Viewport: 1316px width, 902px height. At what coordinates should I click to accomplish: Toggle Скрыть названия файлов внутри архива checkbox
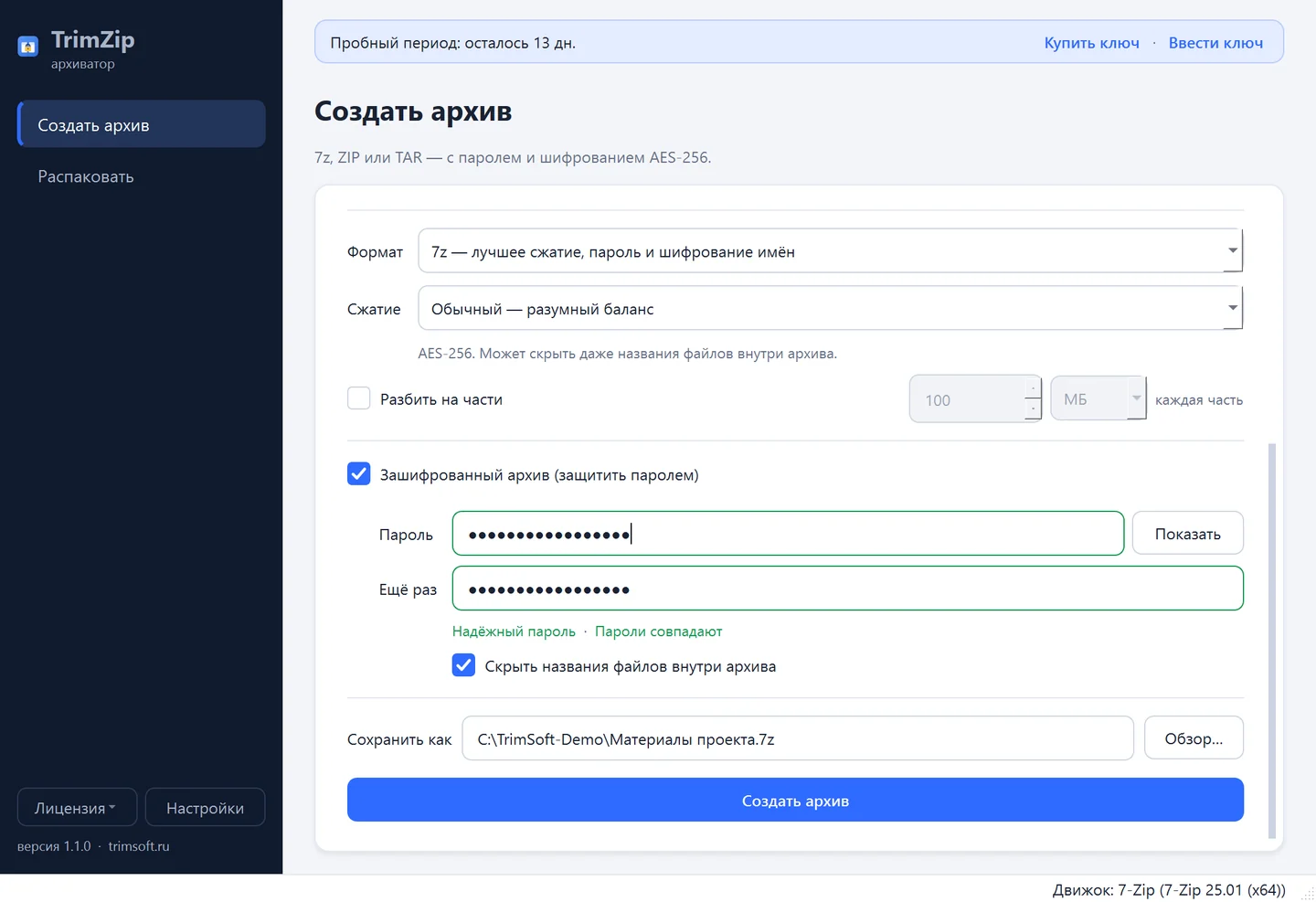[x=464, y=665]
